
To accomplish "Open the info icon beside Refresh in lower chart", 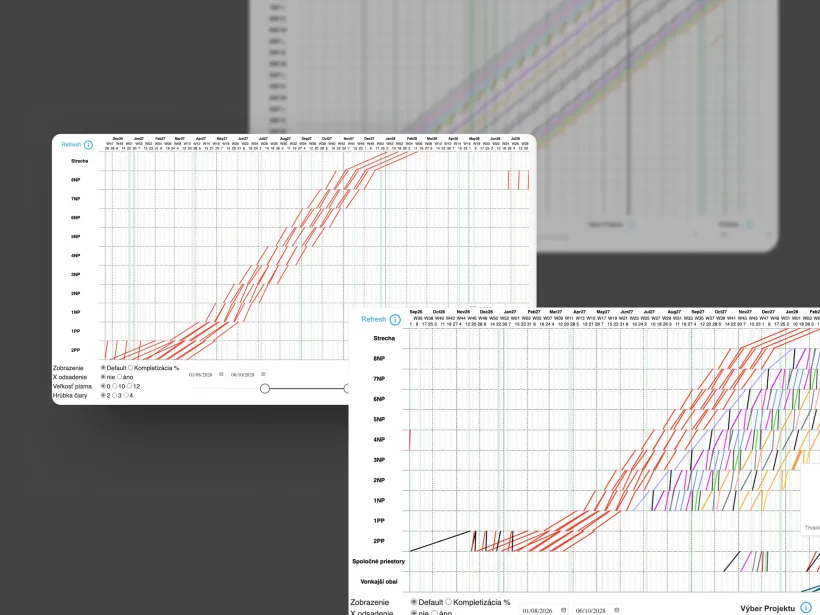I will pyautogui.click(x=396, y=319).
